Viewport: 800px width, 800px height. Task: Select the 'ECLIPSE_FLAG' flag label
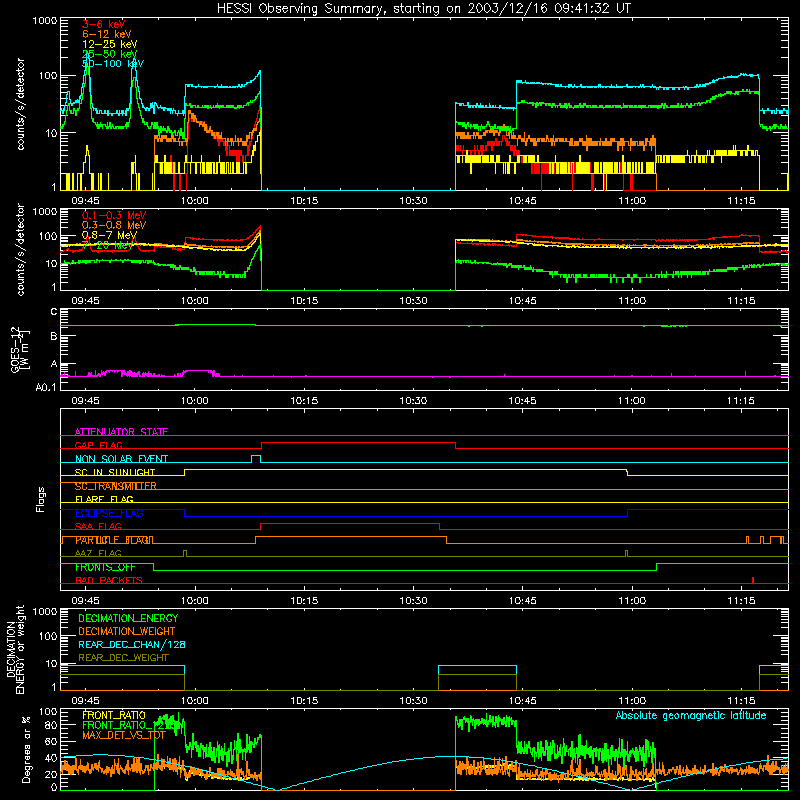[x=109, y=513]
